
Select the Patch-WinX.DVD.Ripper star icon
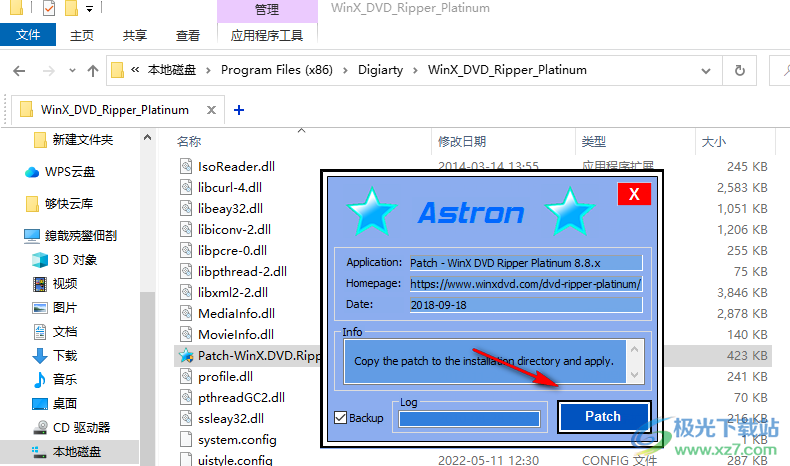click(186, 356)
